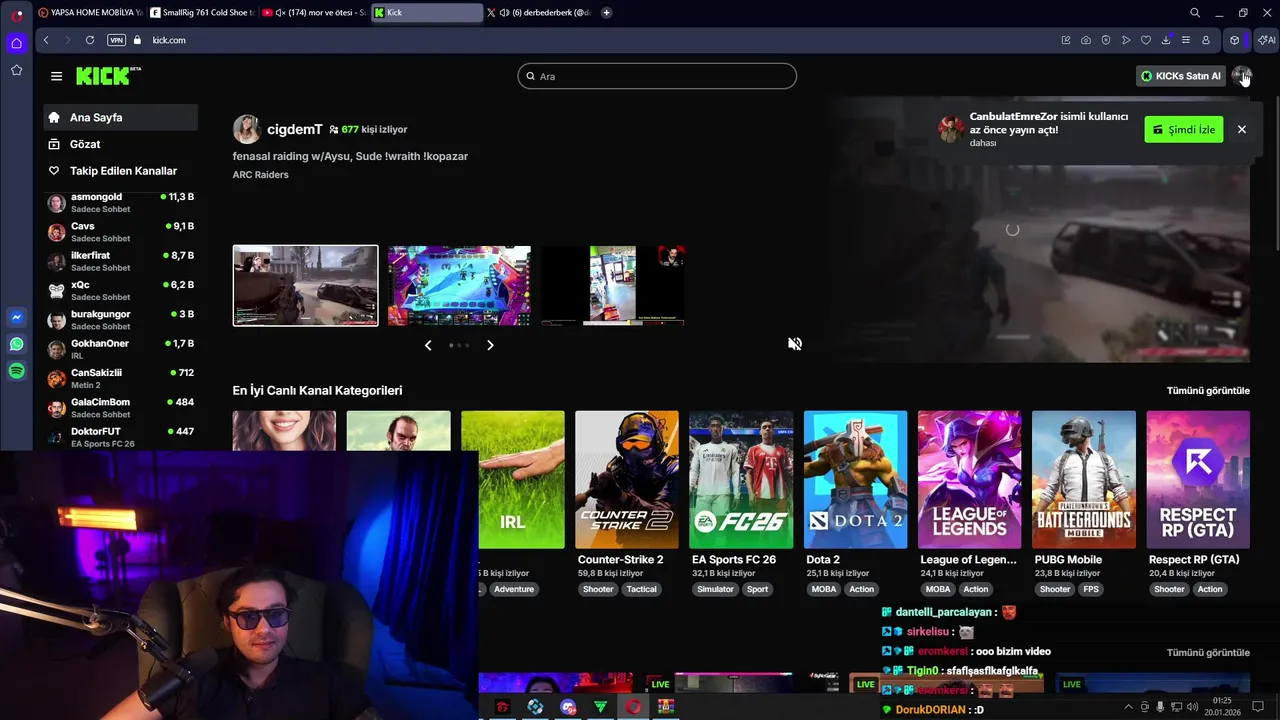
Task: Open the Counter-Strike 2 category card
Action: 627,480
